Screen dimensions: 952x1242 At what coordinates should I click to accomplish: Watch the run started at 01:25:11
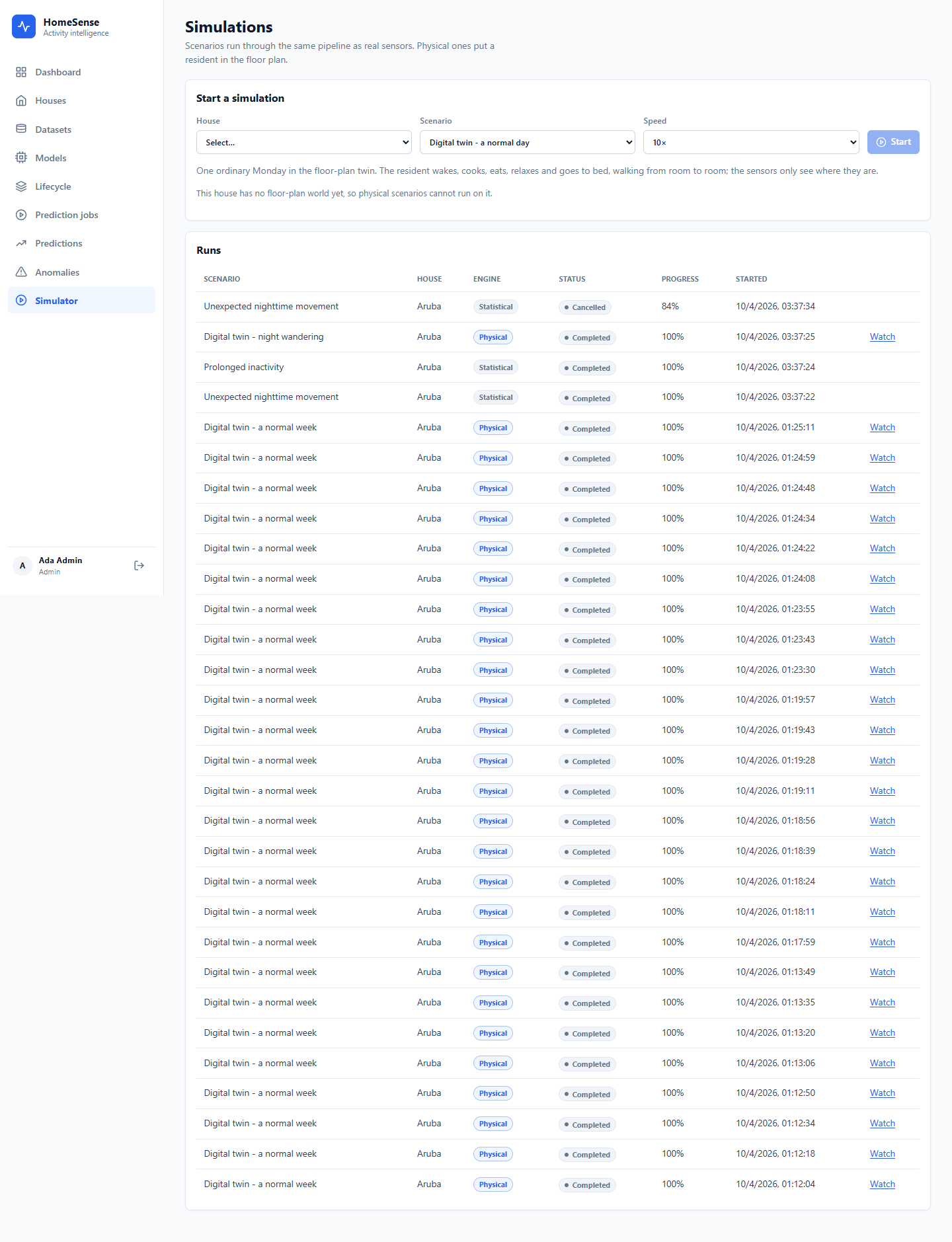tap(882, 428)
